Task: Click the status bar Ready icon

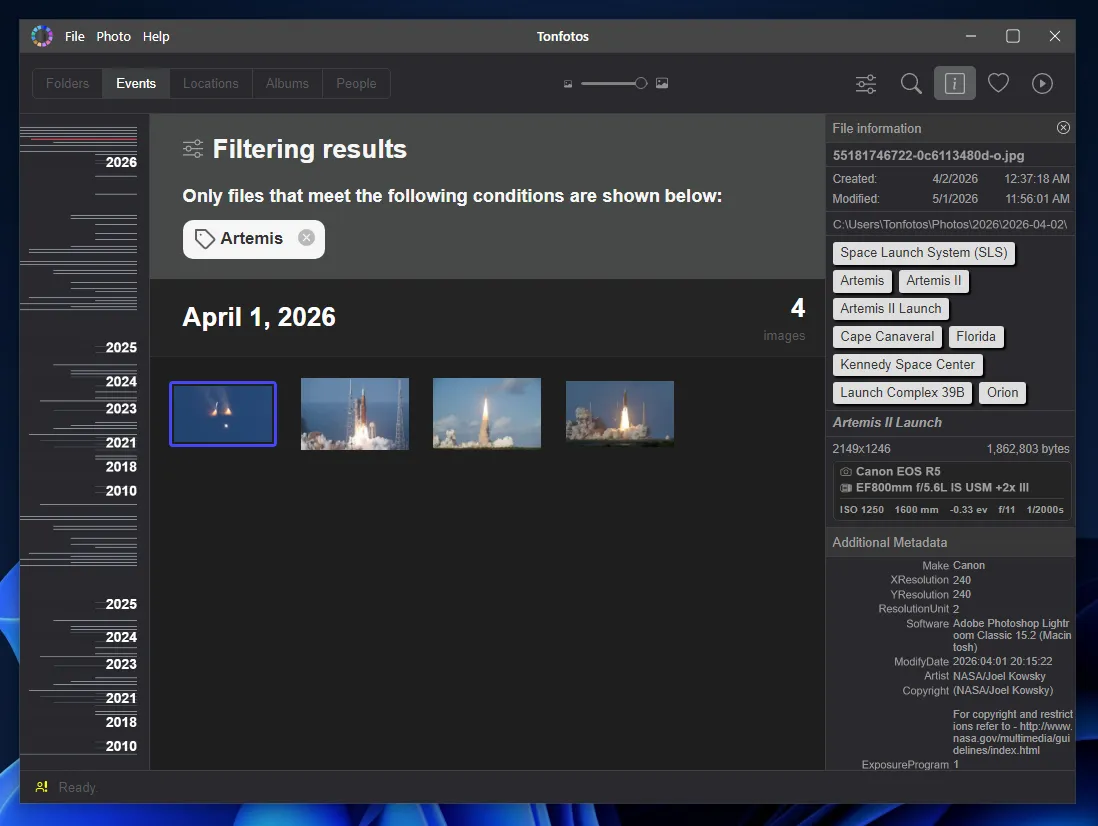Action: point(42,788)
